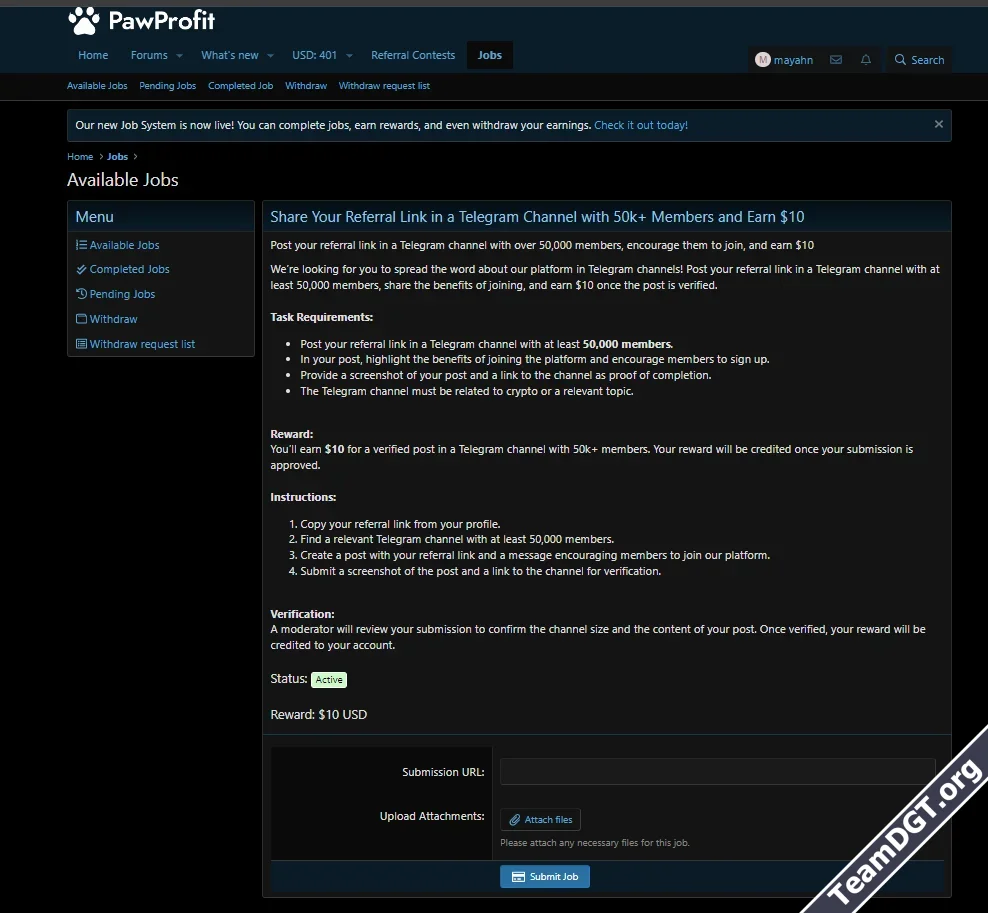Image resolution: width=988 pixels, height=913 pixels.
Task: Click the paperclip Attach files button
Action: click(540, 820)
